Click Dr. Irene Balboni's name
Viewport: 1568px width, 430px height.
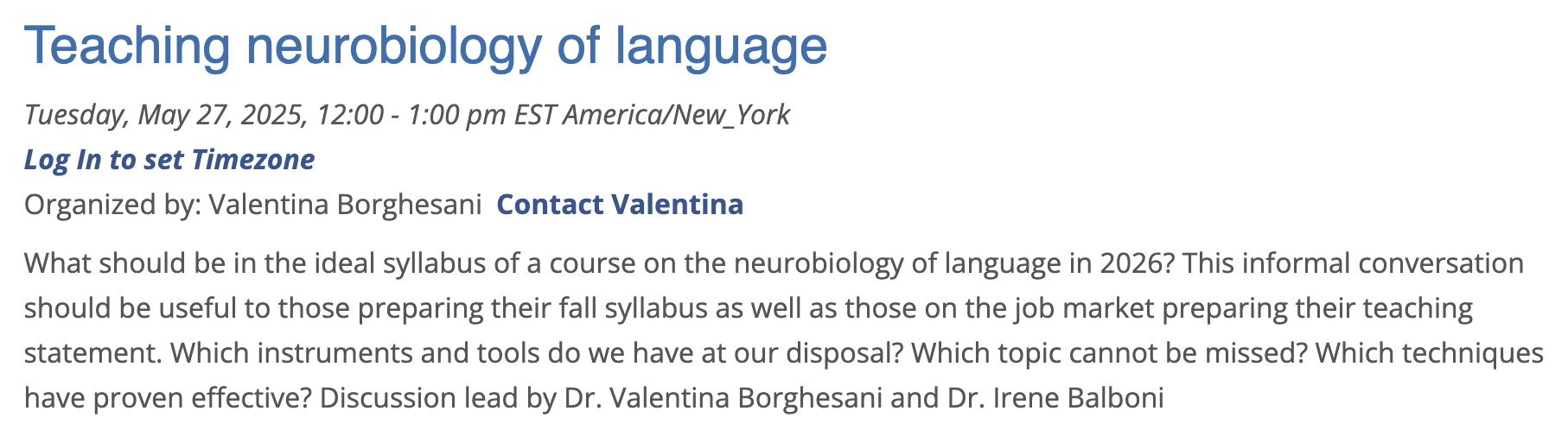coord(1055,398)
